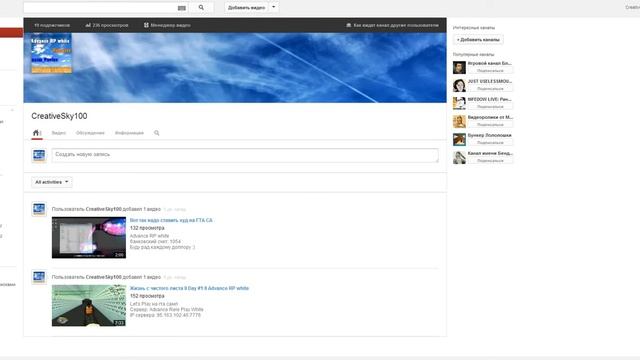
Task: Open the subscribers count in dark bar
Action: 52,25
